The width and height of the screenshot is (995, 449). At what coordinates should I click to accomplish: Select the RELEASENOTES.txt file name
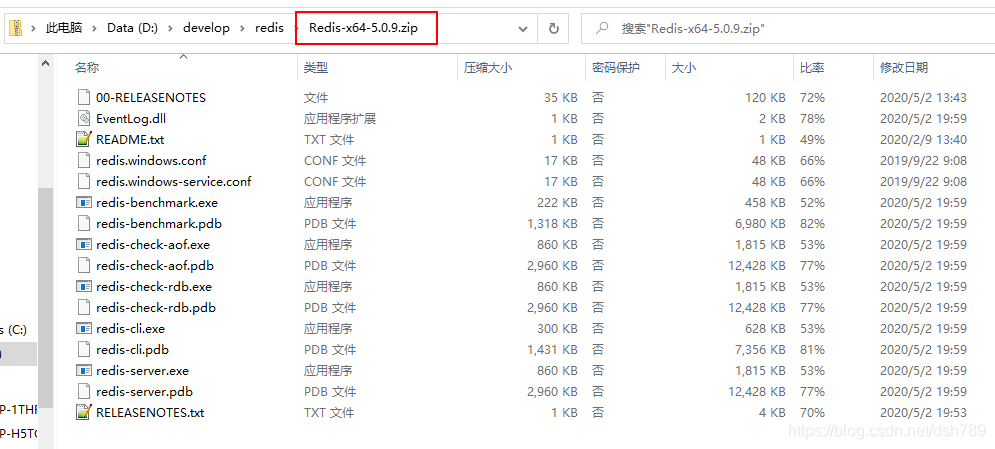tap(150, 412)
